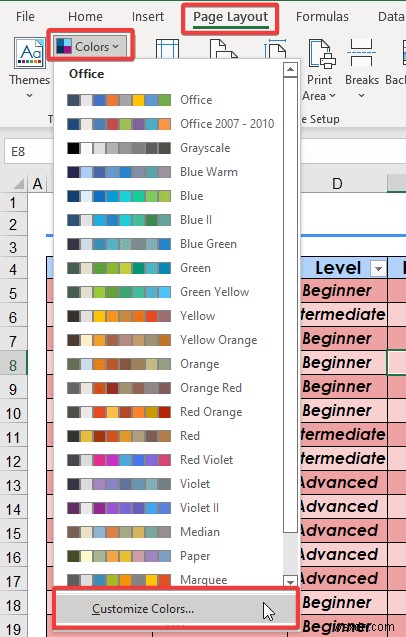Expand the Colors dropdown button
Image resolution: width=406 pixels, height=637 pixels.
[x=91, y=46]
